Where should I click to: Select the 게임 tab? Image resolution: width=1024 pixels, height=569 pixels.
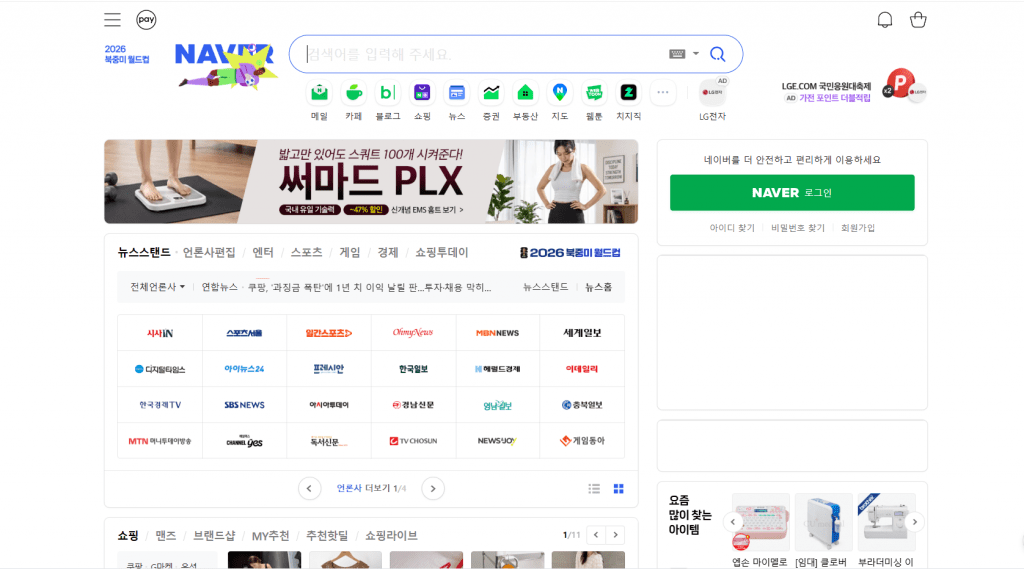(x=350, y=252)
